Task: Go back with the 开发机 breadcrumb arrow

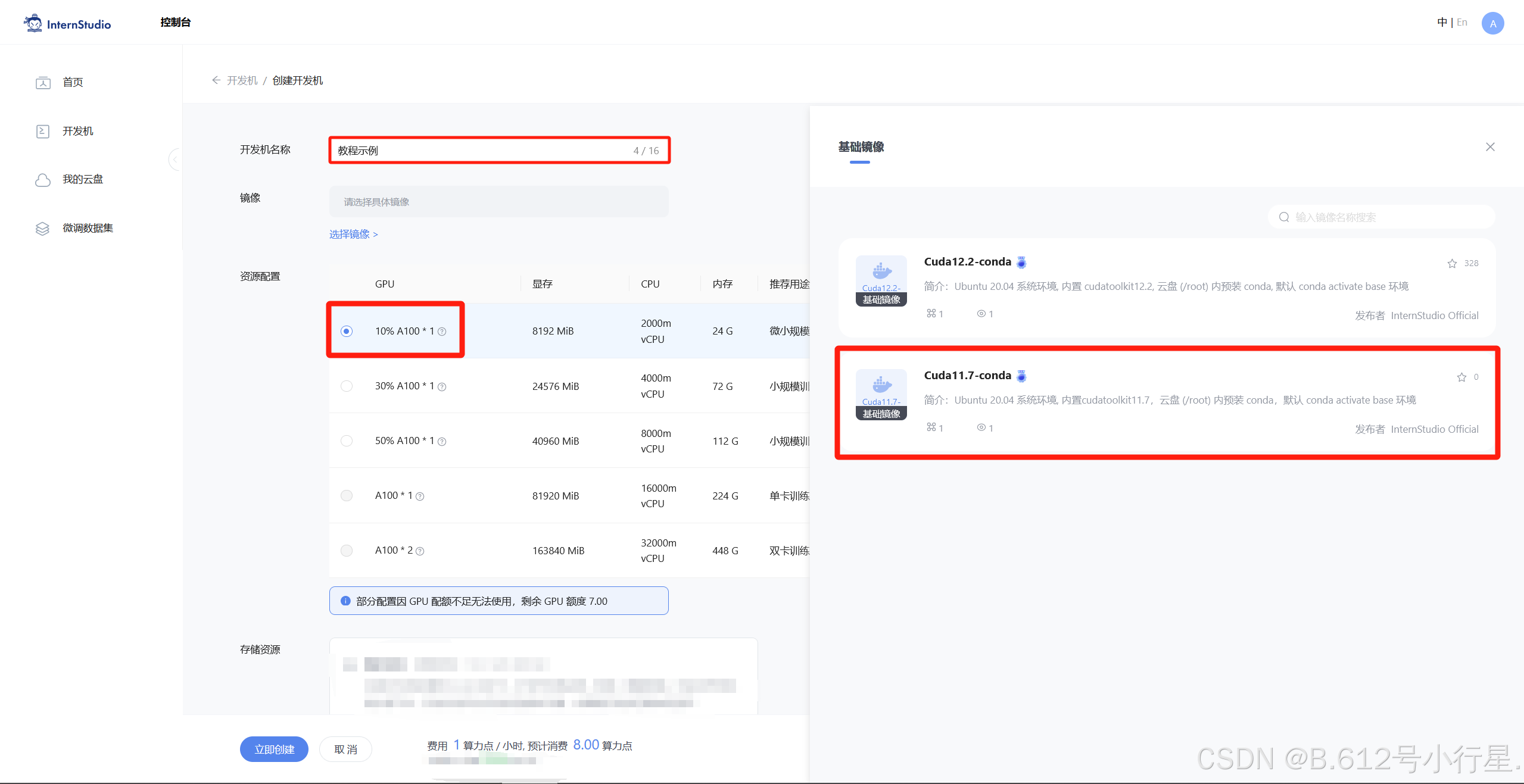Action: pyautogui.click(x=216, y=80)
